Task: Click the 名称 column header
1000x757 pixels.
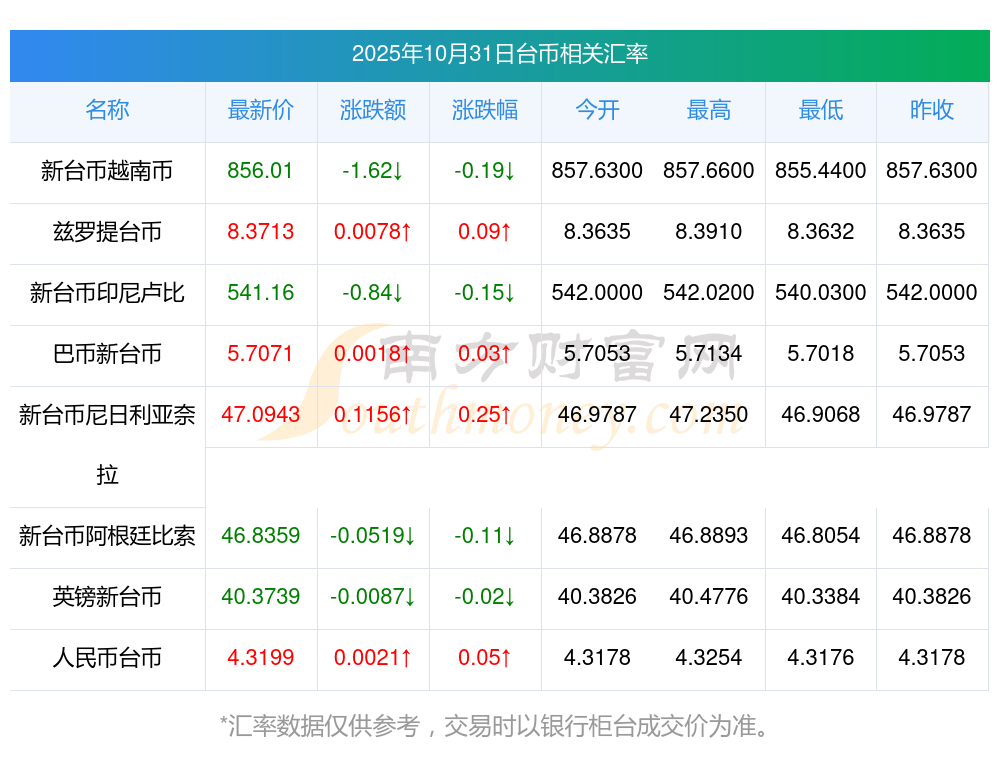Action: 107,110
